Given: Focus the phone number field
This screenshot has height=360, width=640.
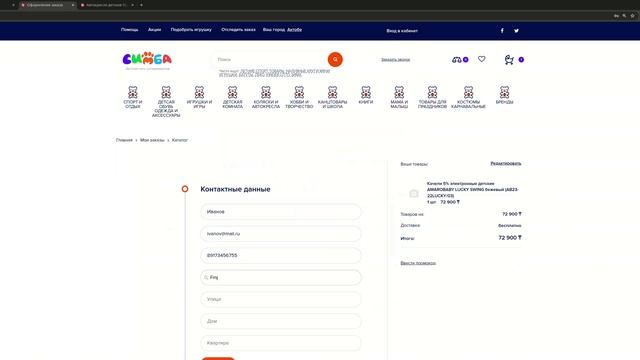Looking at the screenshot, I should coord(281,256).
